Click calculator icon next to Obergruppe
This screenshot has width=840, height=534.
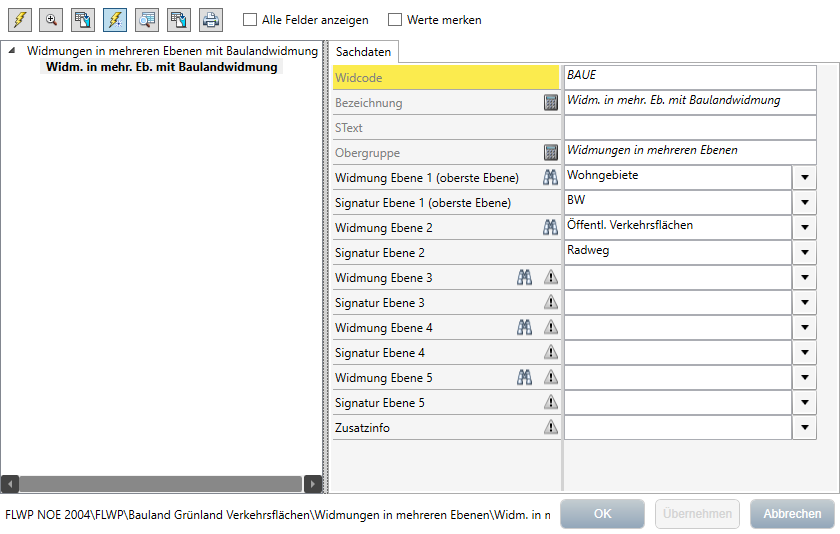[x=551, y=153]
